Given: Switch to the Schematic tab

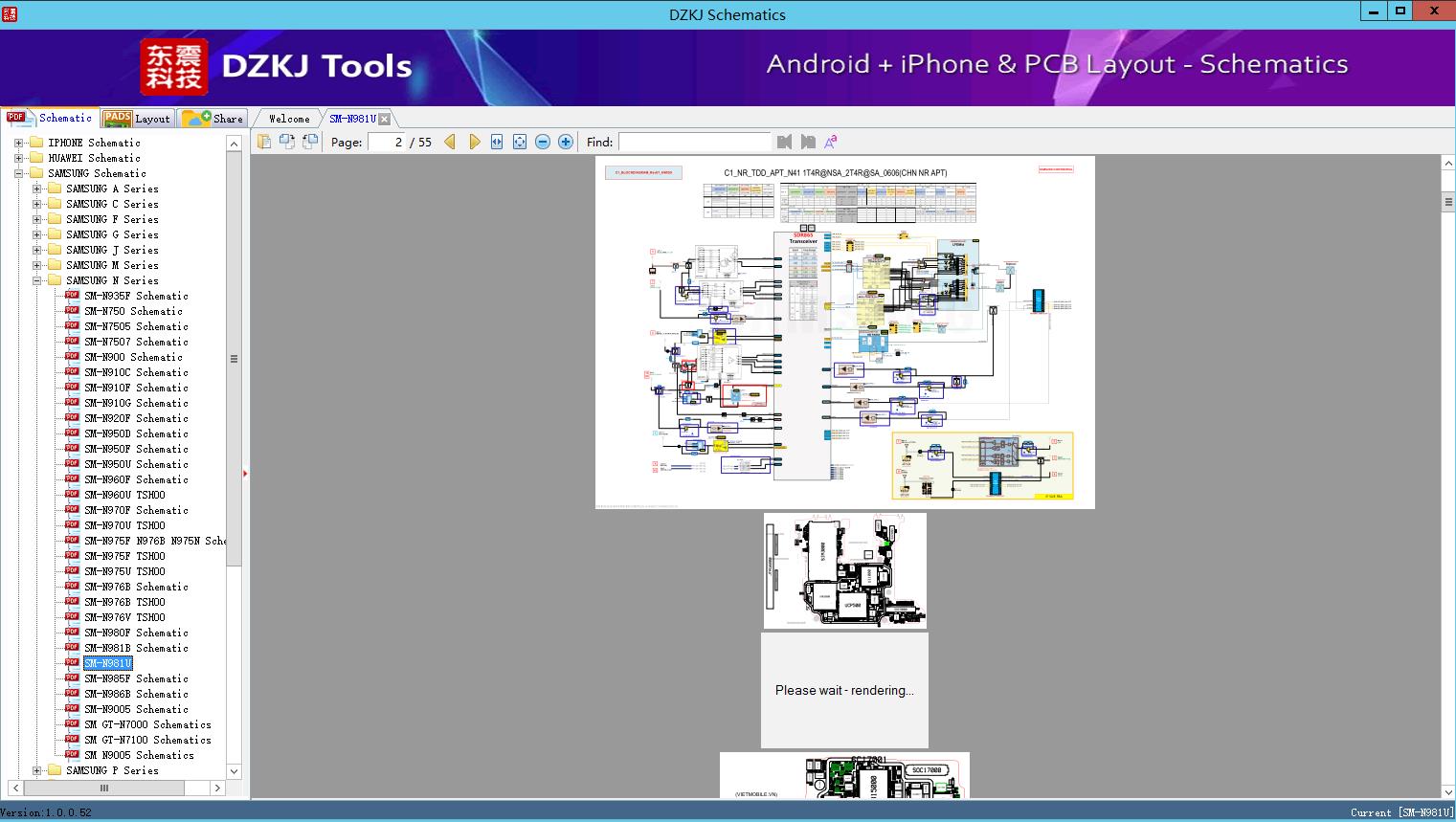Looking at the screenshot, I should 50,118.
